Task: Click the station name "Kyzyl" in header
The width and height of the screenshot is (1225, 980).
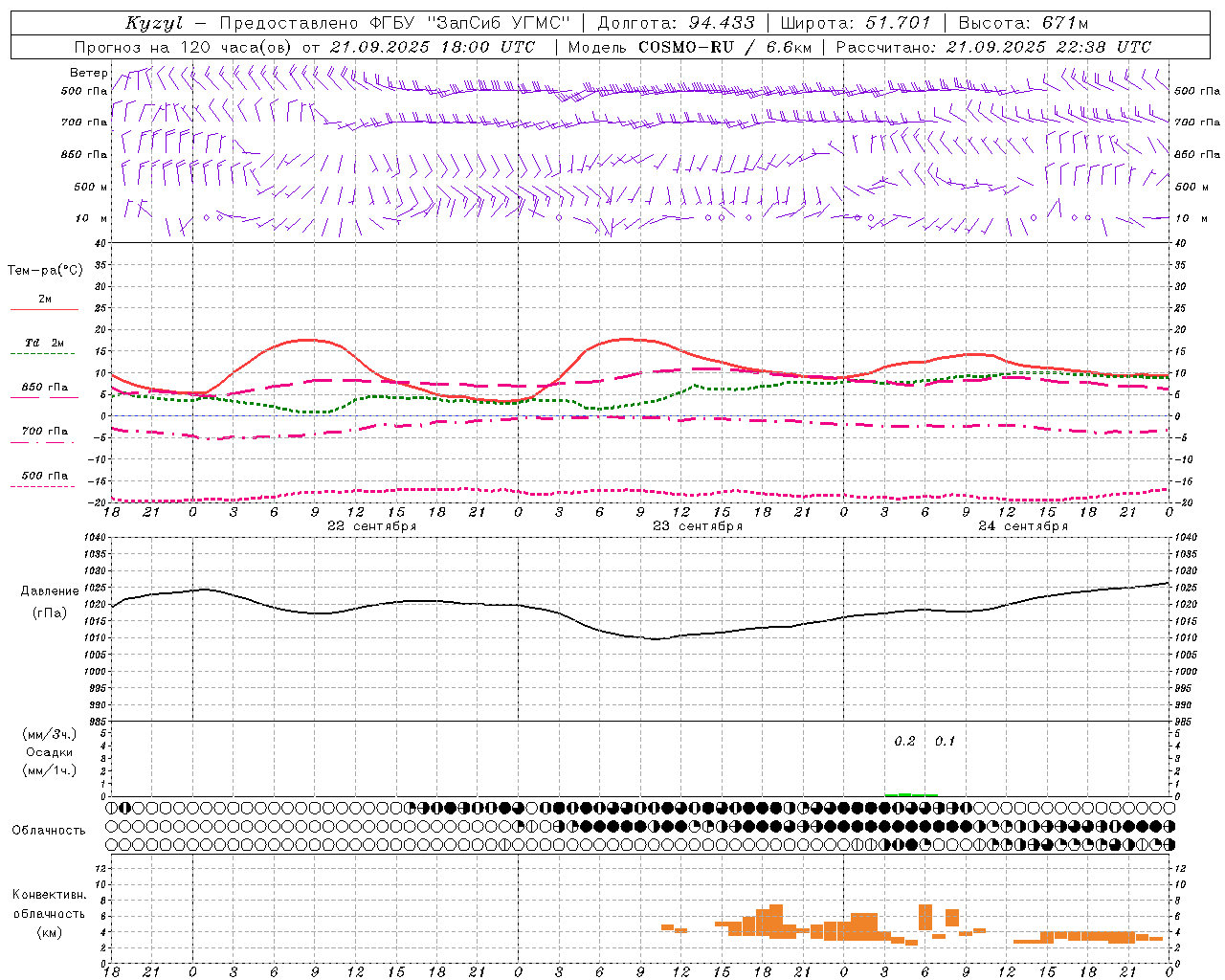Action: [154, 23]
